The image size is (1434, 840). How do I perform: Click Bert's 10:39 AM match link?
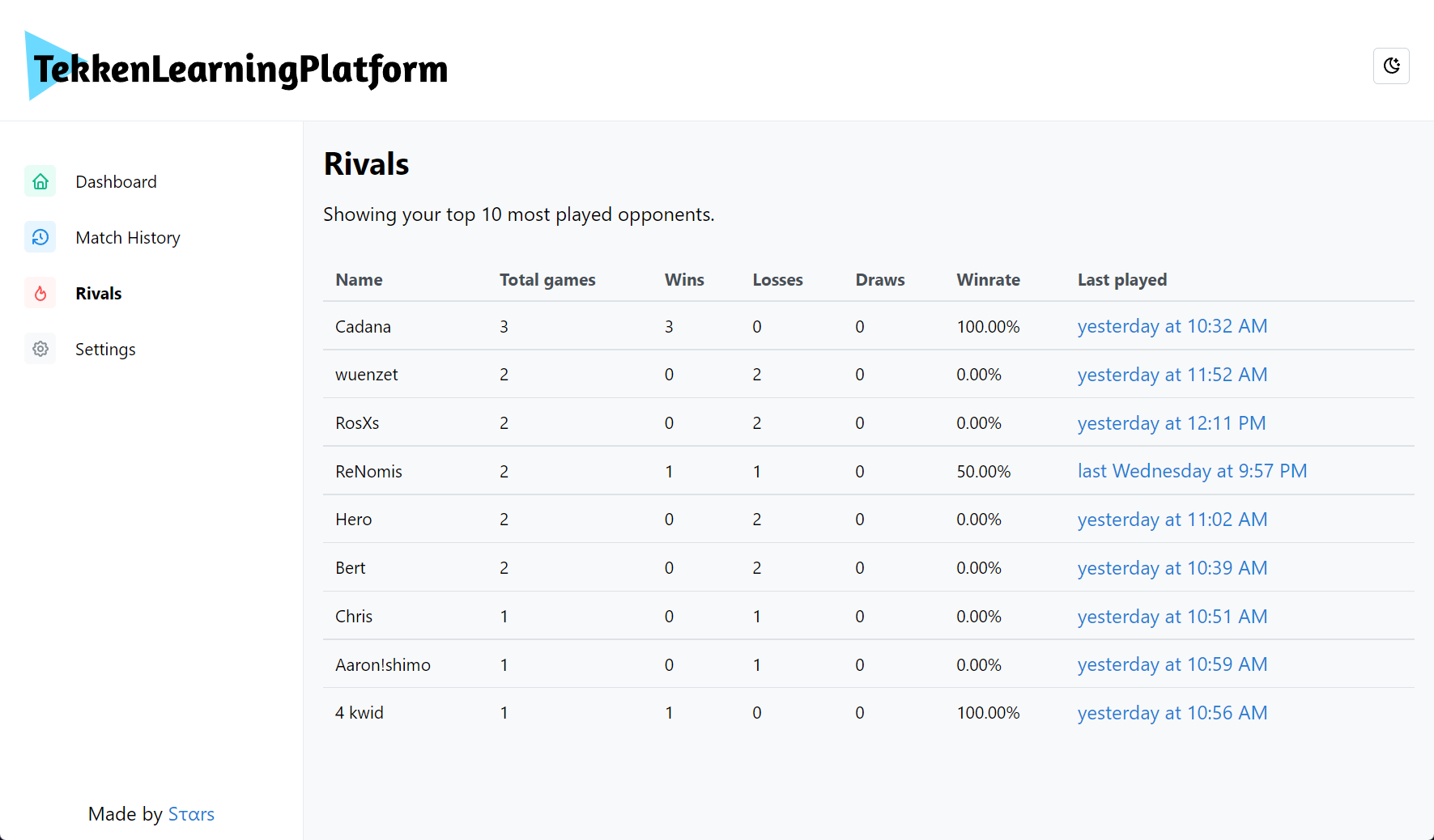pyautogui.click(x=1172, y=568)
